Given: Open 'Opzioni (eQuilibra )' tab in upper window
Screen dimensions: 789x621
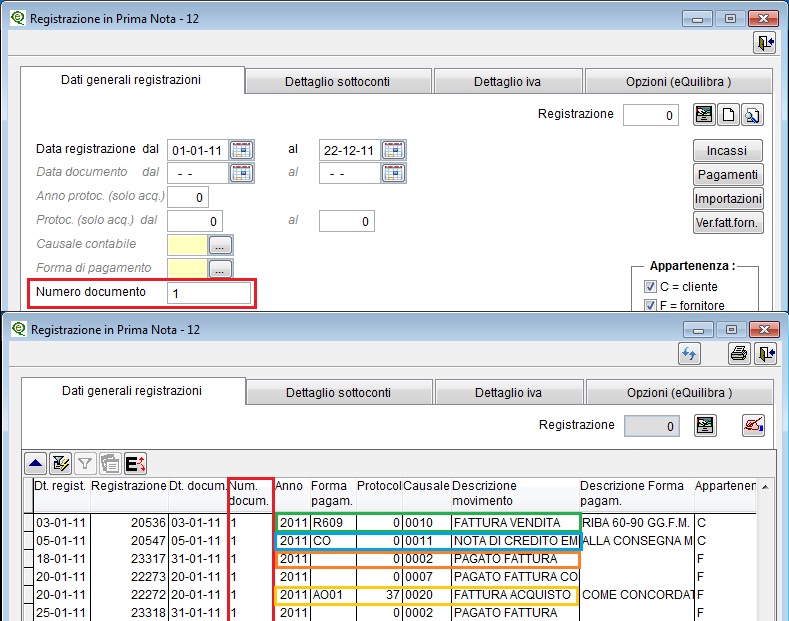Looking at the screenshot, I should click(x=678, y=82).
